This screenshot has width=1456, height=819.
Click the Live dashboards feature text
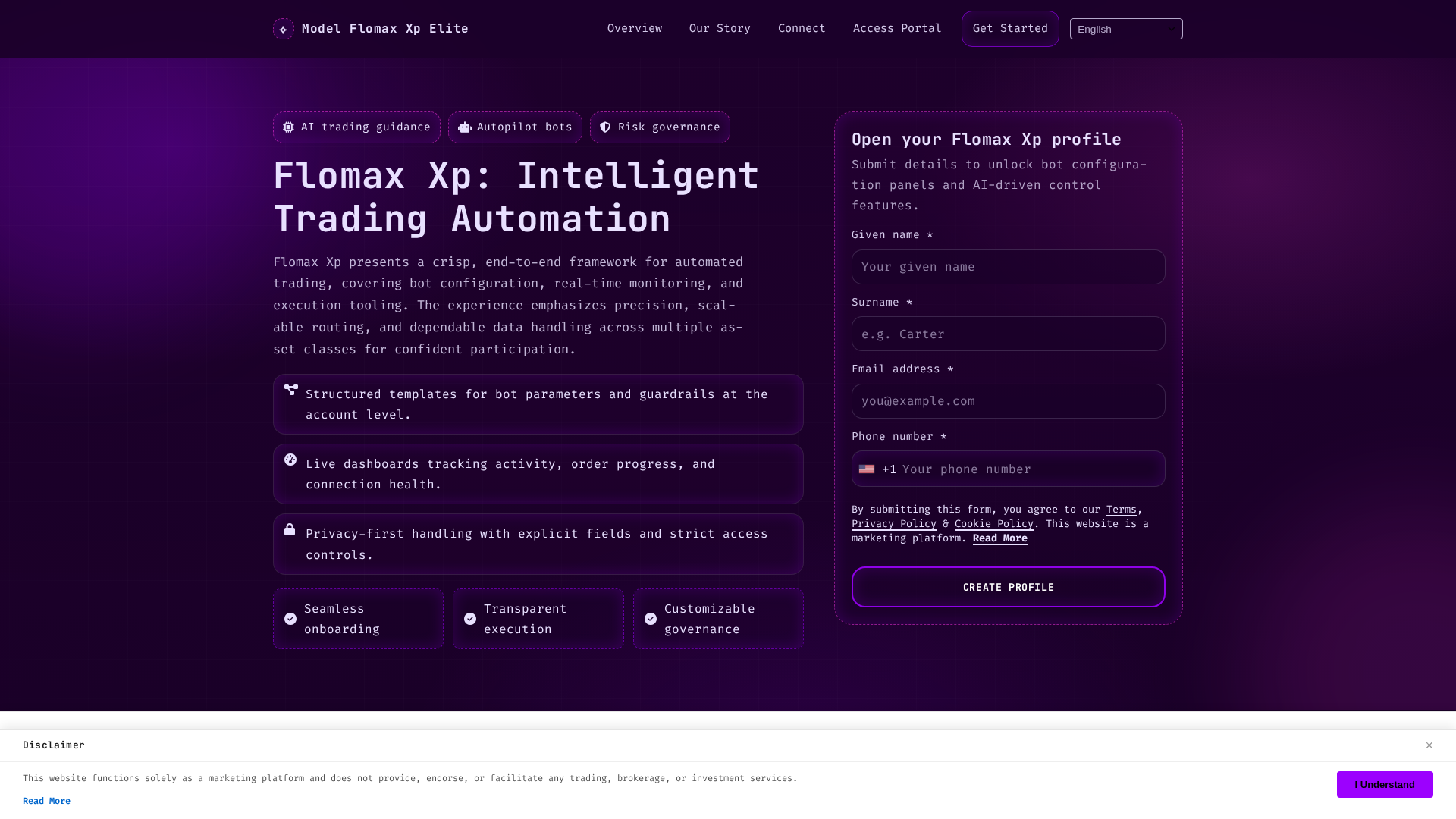point(510,474)
